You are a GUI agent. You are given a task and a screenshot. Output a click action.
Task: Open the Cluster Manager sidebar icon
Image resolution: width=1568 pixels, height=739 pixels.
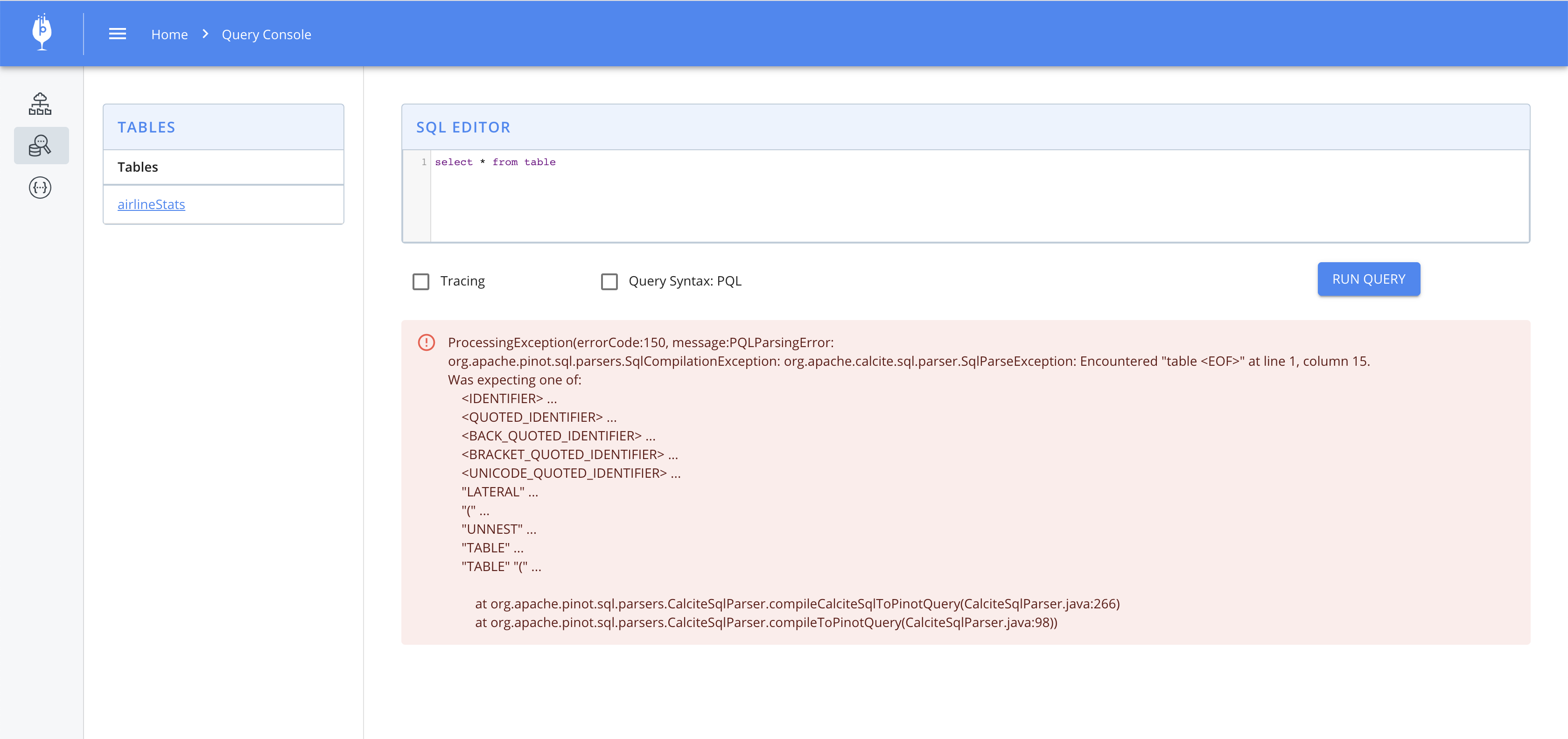(40, 104)
